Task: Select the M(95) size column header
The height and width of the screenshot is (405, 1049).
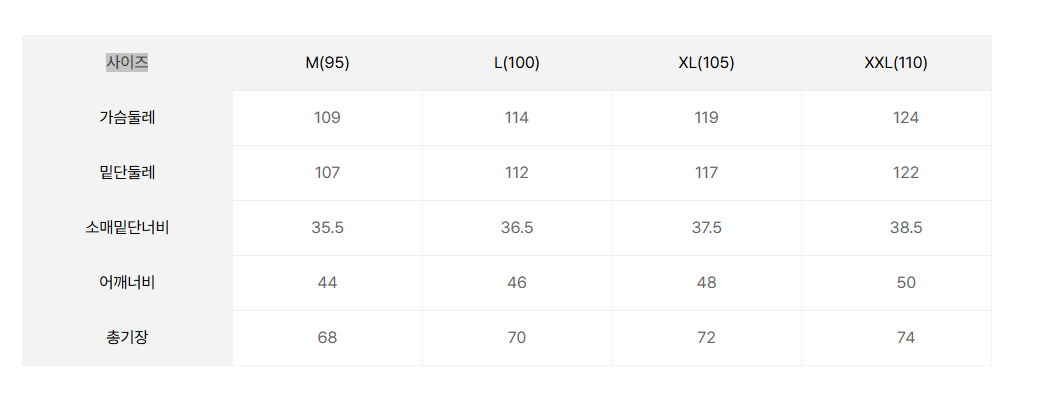Action: (x=327, y=63)
